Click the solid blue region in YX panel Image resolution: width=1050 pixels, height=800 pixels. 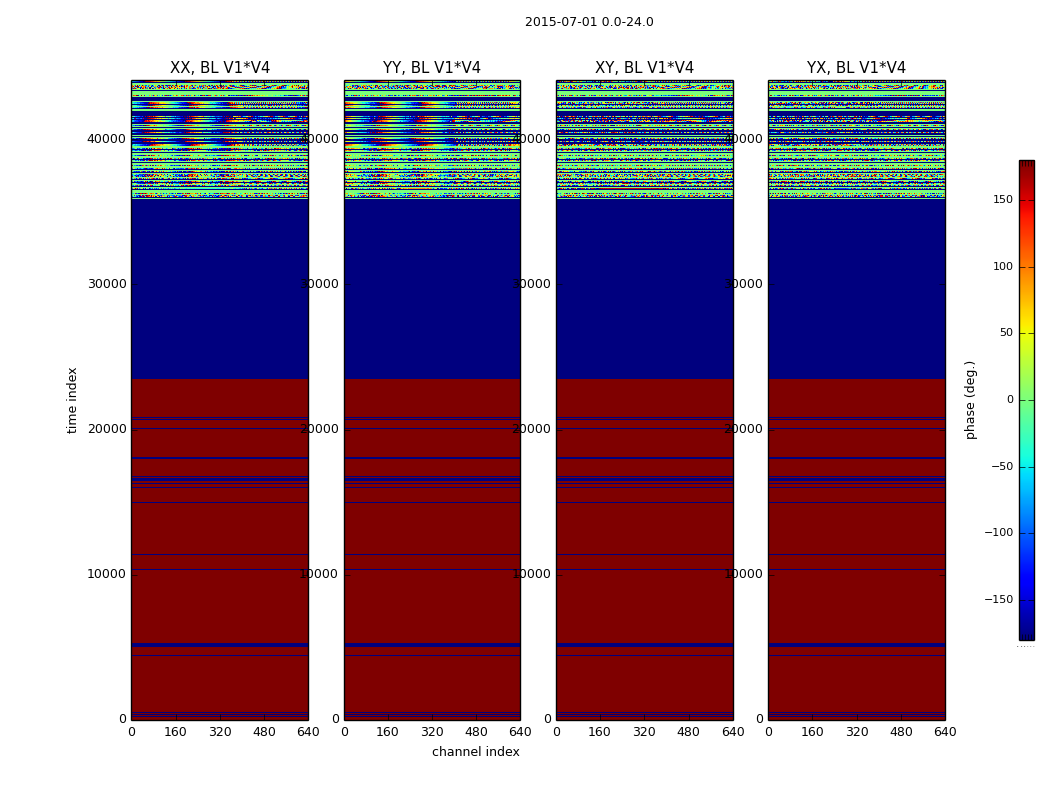(x=856, y=290)
